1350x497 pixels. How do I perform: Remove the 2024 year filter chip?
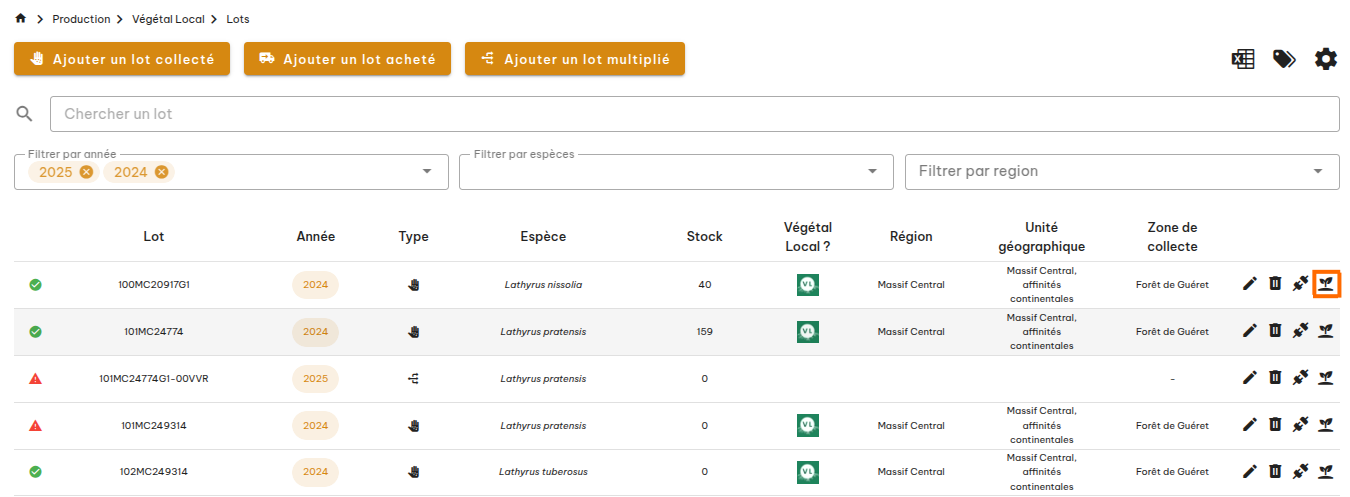(x=161, y=172)
